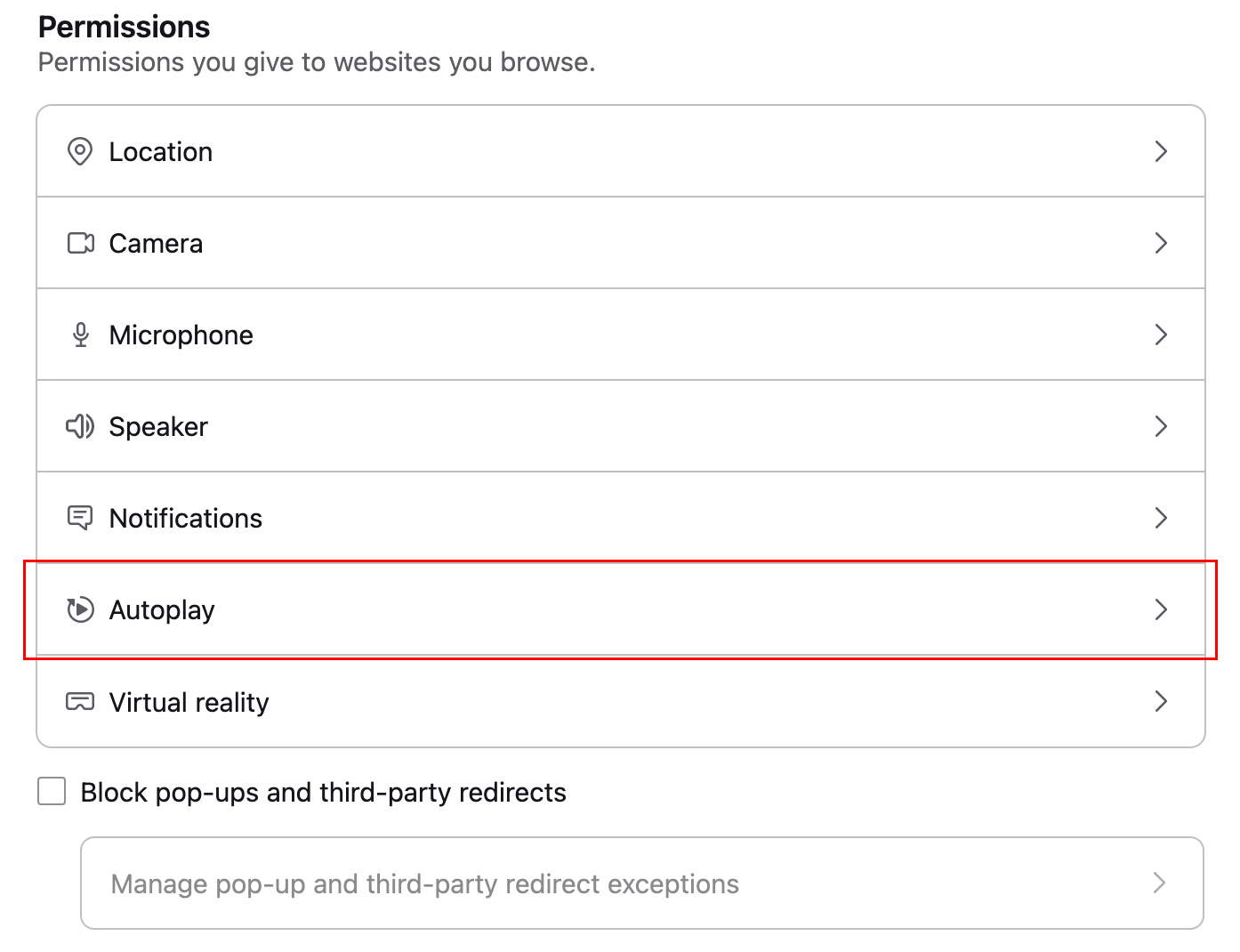The height and width of the screenshot is (952, 1240).
Task: Expand Location permission with its chevron
Action: click(x=1160, y=151)
